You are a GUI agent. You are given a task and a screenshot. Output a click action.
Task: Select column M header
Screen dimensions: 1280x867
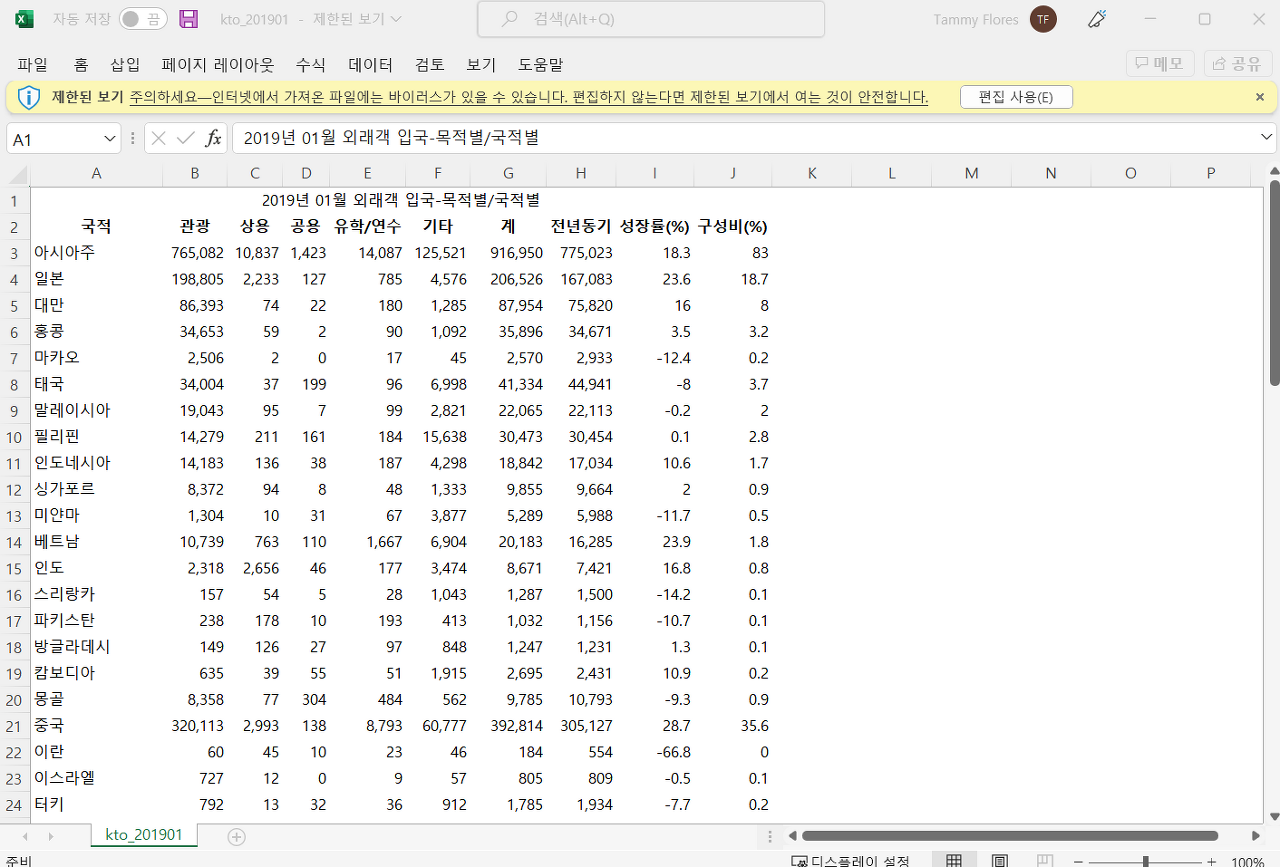point(971,173)
